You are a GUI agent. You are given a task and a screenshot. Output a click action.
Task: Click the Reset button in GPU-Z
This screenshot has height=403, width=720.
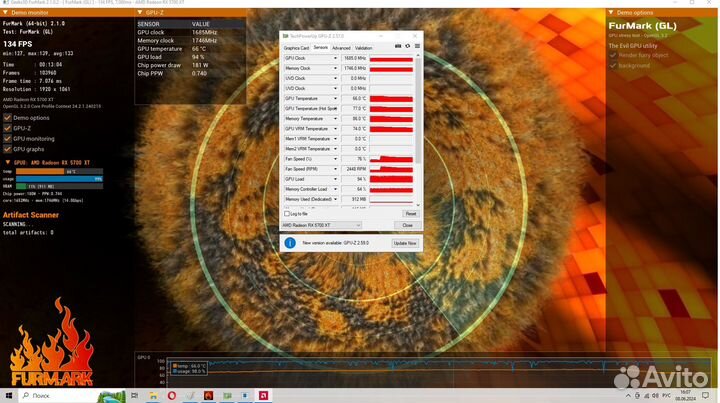click(x=410, y=213)
